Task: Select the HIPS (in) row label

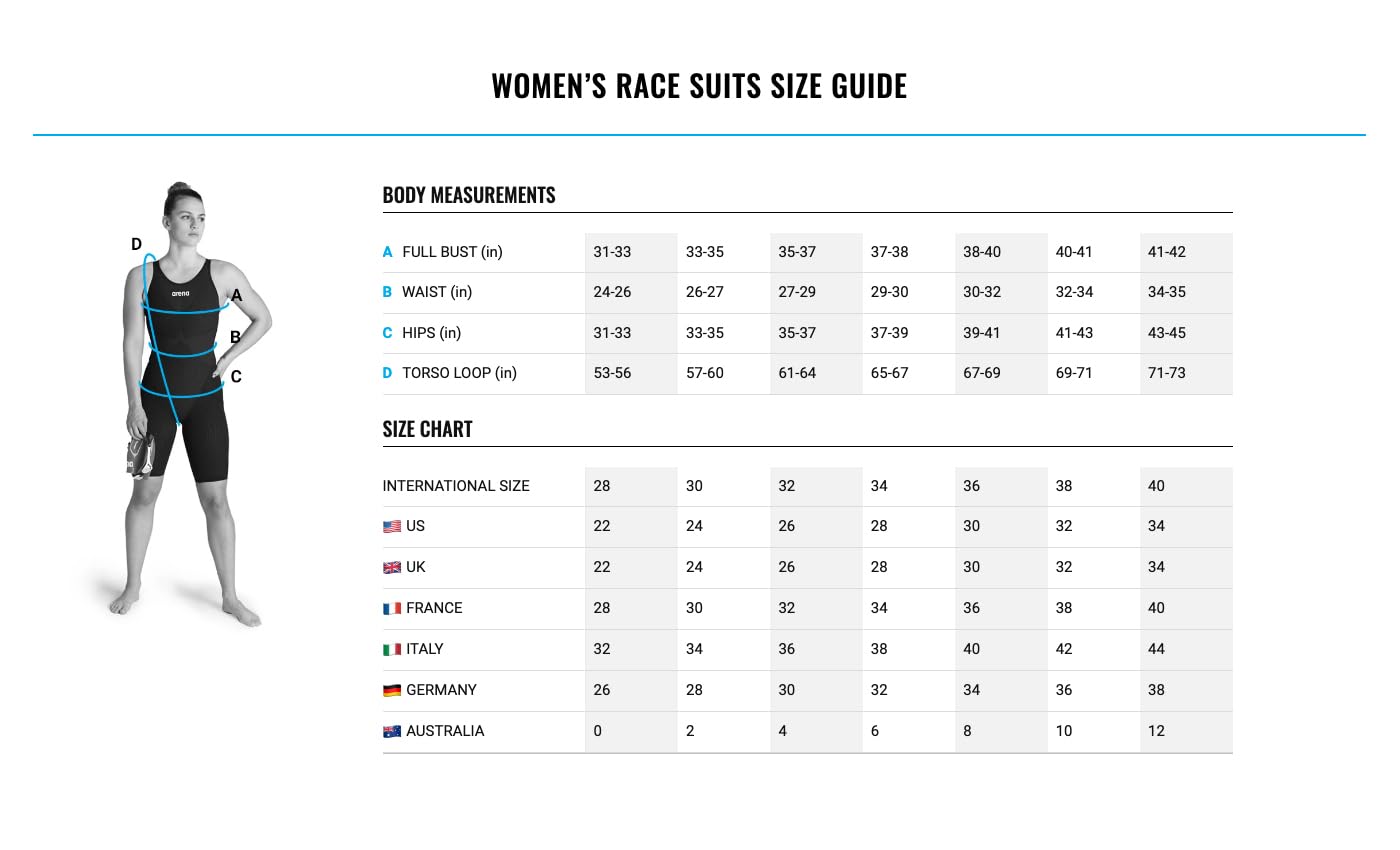Action: click(x=431, y=333)
